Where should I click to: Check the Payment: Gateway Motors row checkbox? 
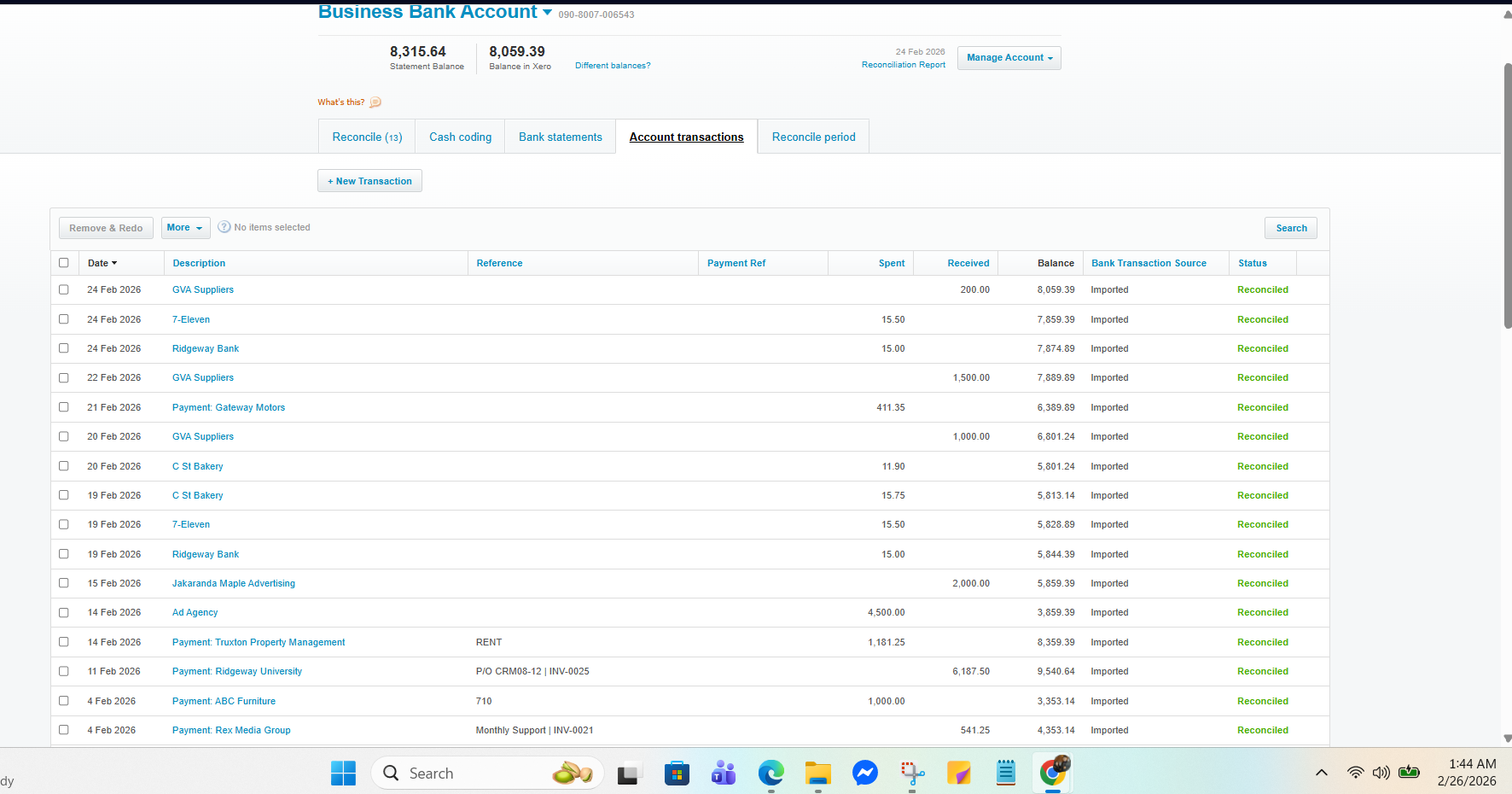[64, 407]
